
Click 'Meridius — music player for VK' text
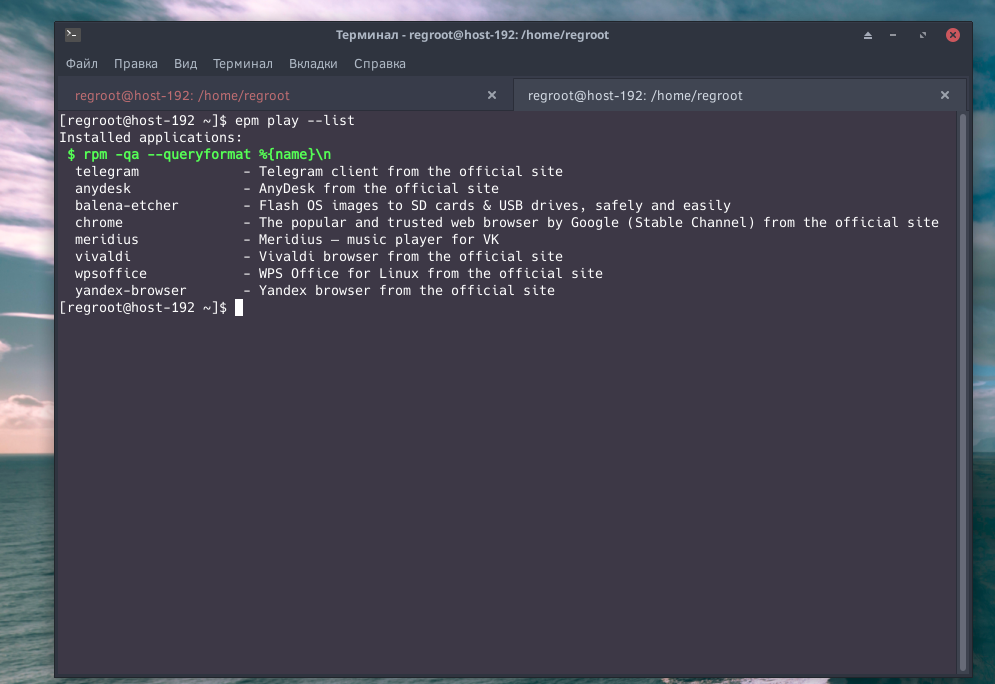coord(379,240)
